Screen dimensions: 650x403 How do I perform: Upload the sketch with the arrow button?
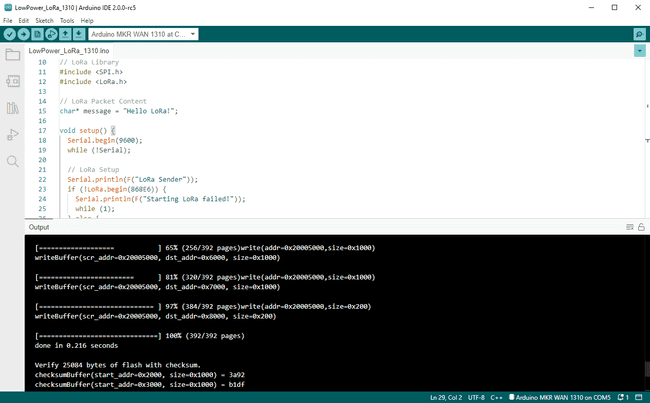23,34
